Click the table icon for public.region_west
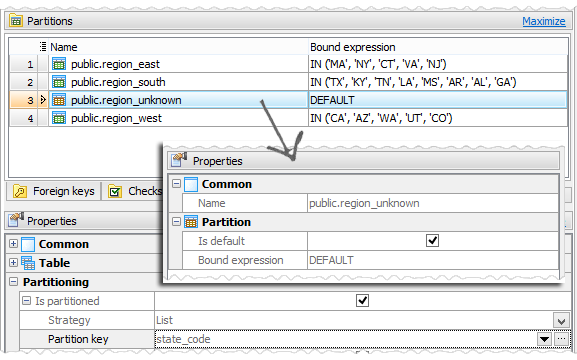577x360 pixels. coord(59,118)
